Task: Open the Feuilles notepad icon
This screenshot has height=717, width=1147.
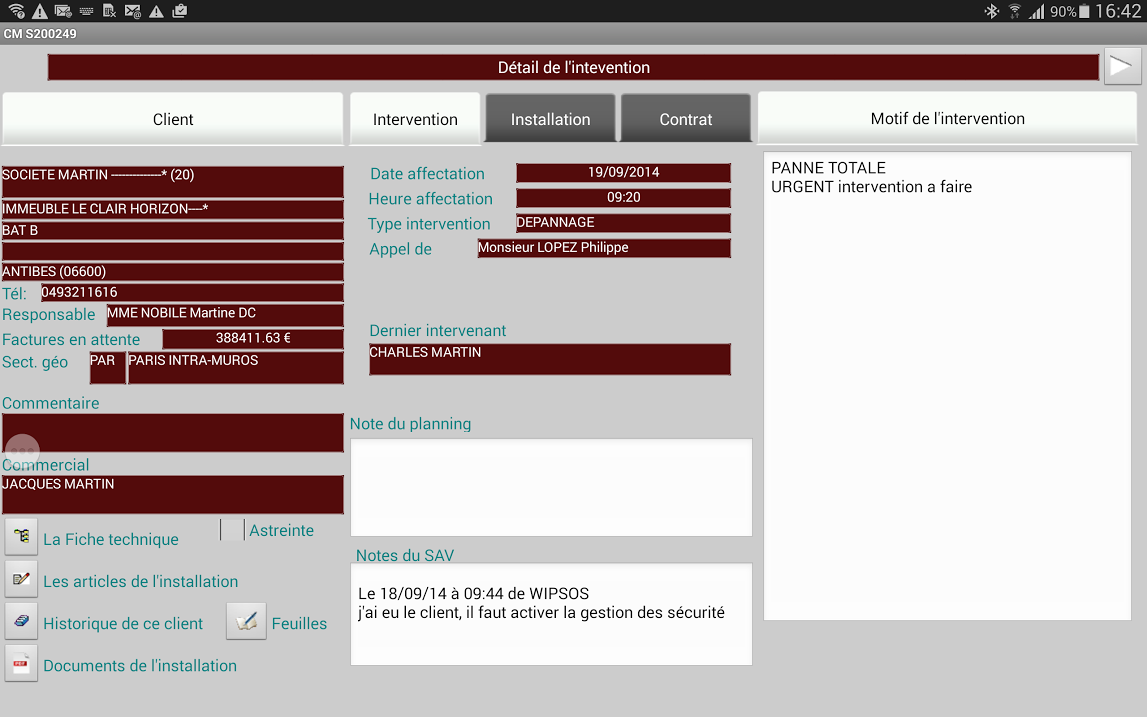Action: pos(246,621)
